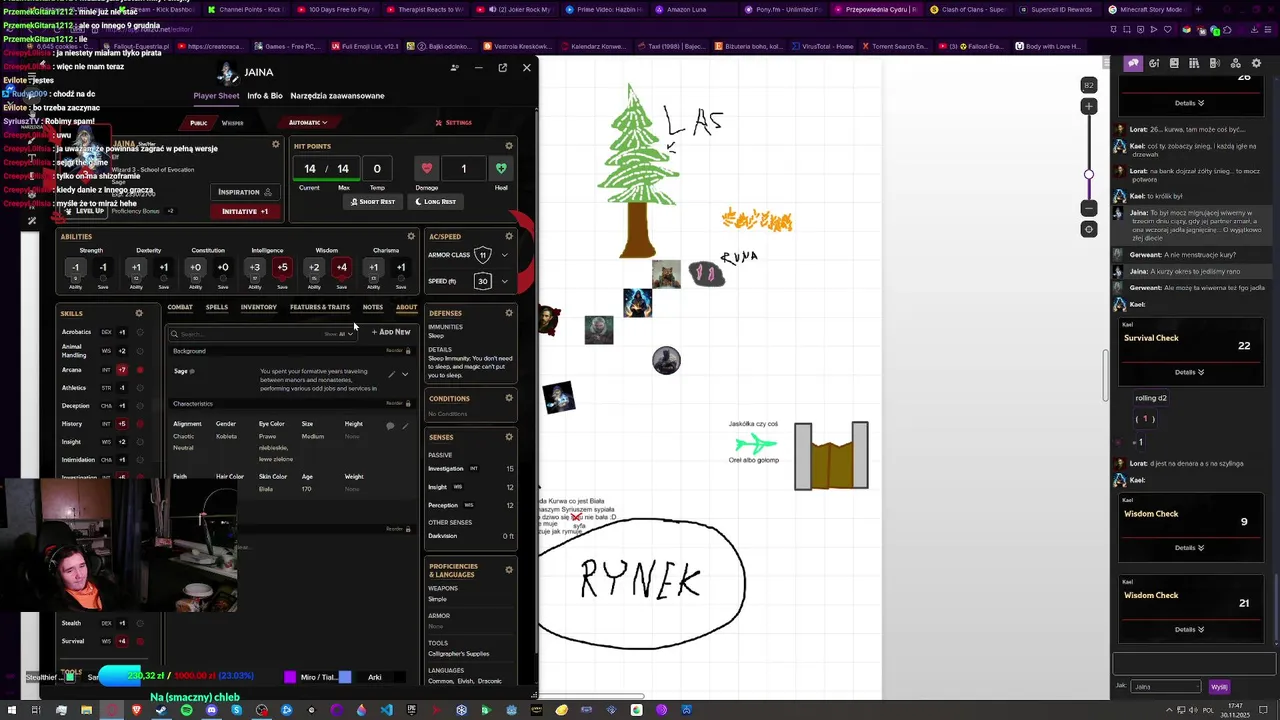Screen dimensions: 1280x720
Task: Toggle Arcana skill proficiency circle
Action: coord(139,370)
